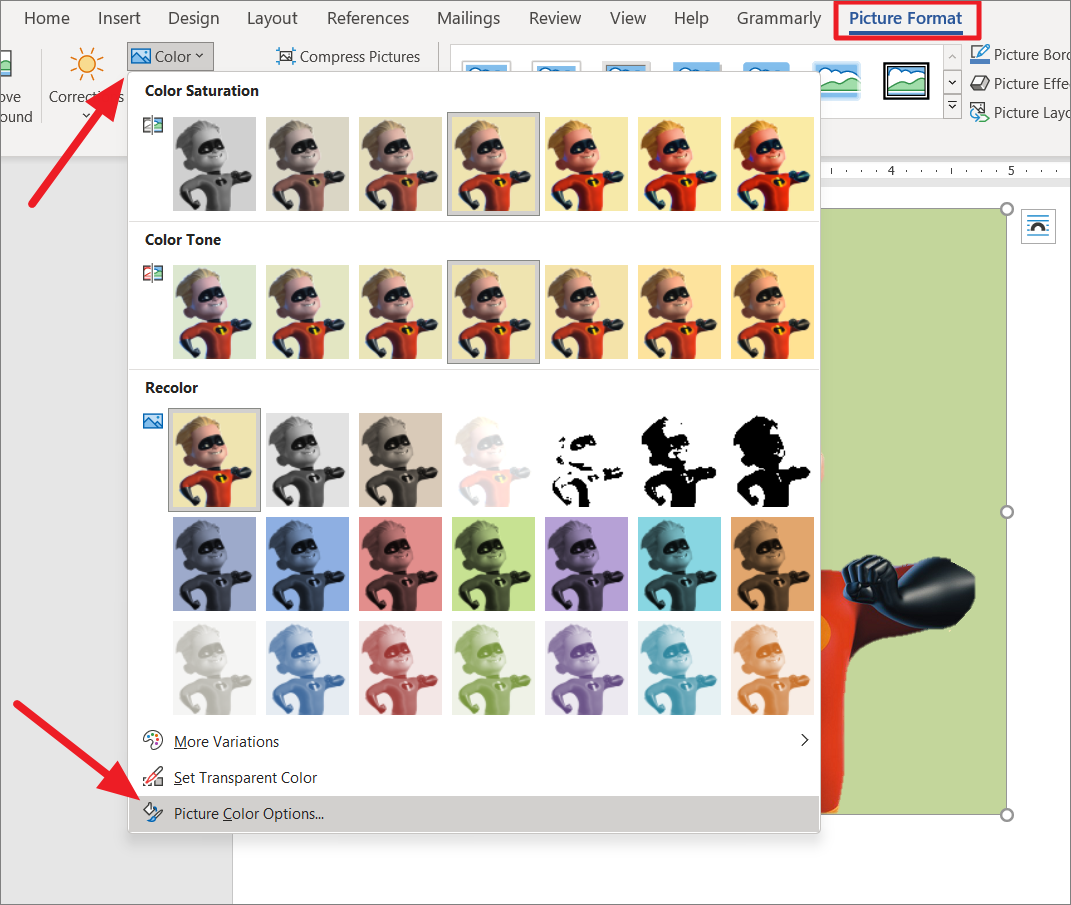Apply the light orange recolor thumbnail

(x=773, y=668)
